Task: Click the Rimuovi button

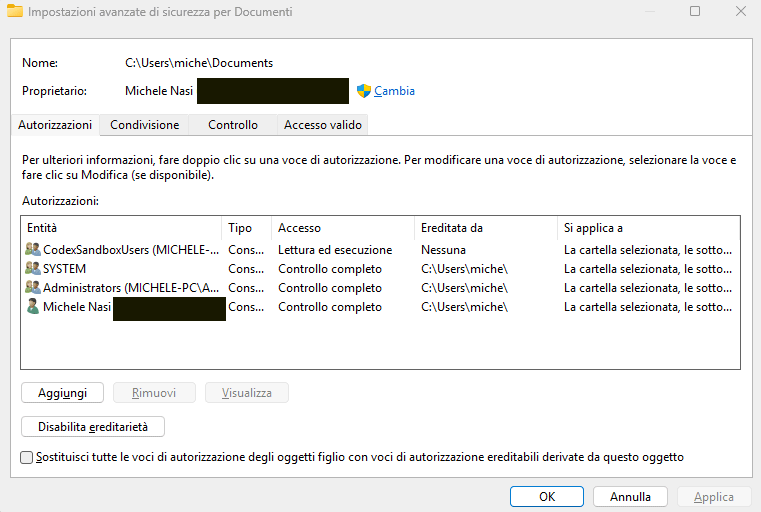Action: coord(154,393)
